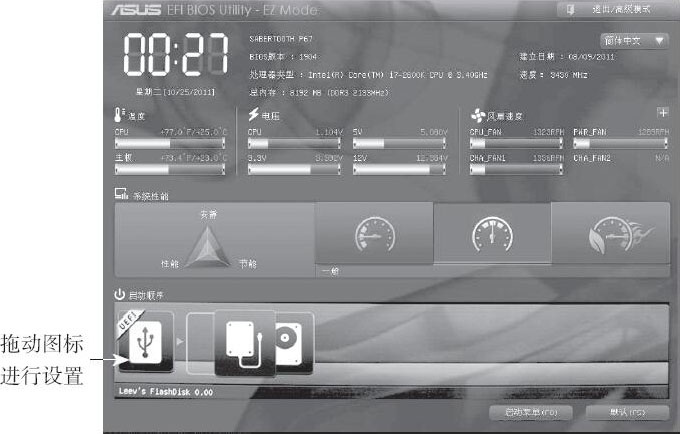Select the hard disk boot device icon
The image size is (680, 434).
click(x=294, y=343)
